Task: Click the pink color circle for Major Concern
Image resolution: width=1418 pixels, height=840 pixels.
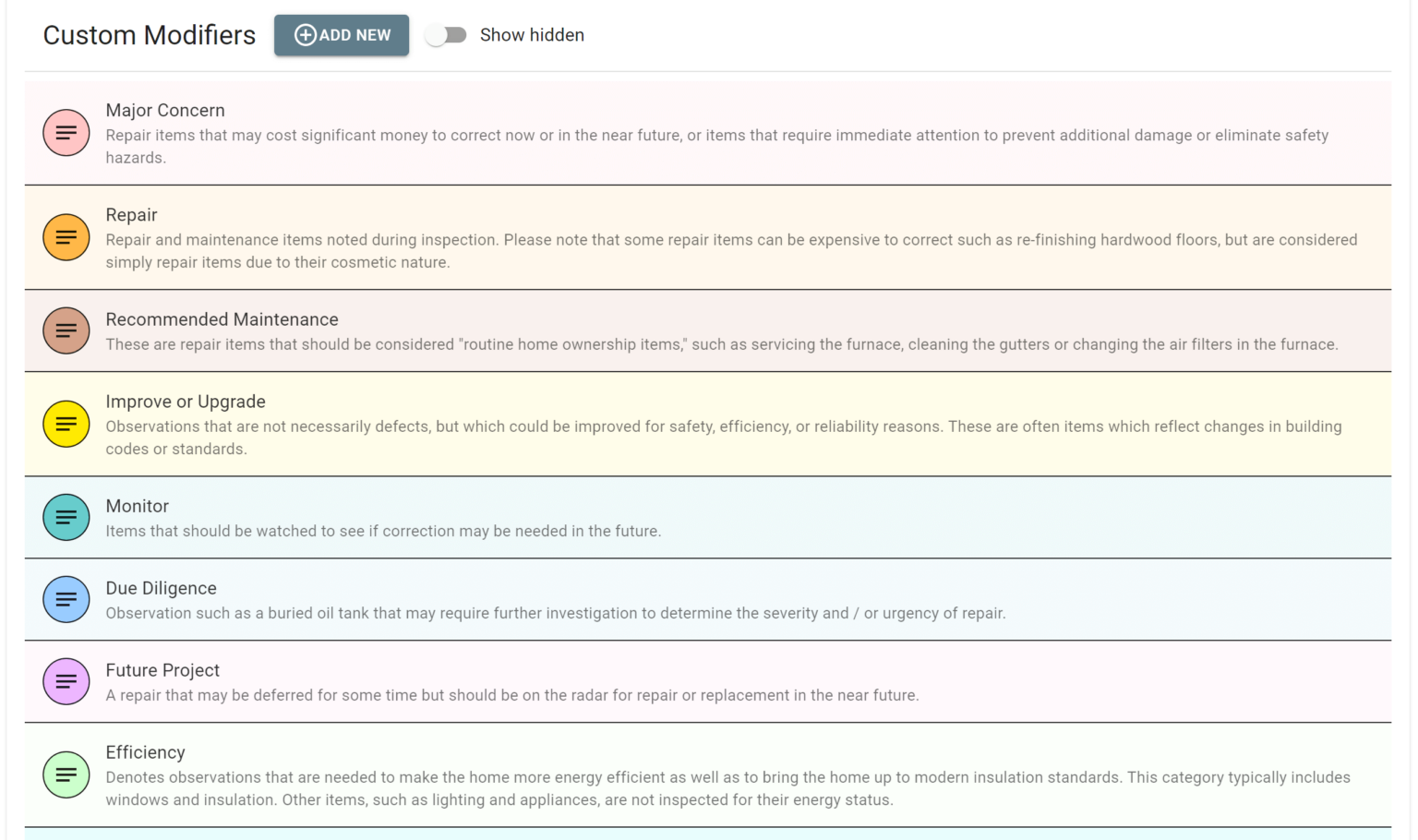Action: point(66,133)
